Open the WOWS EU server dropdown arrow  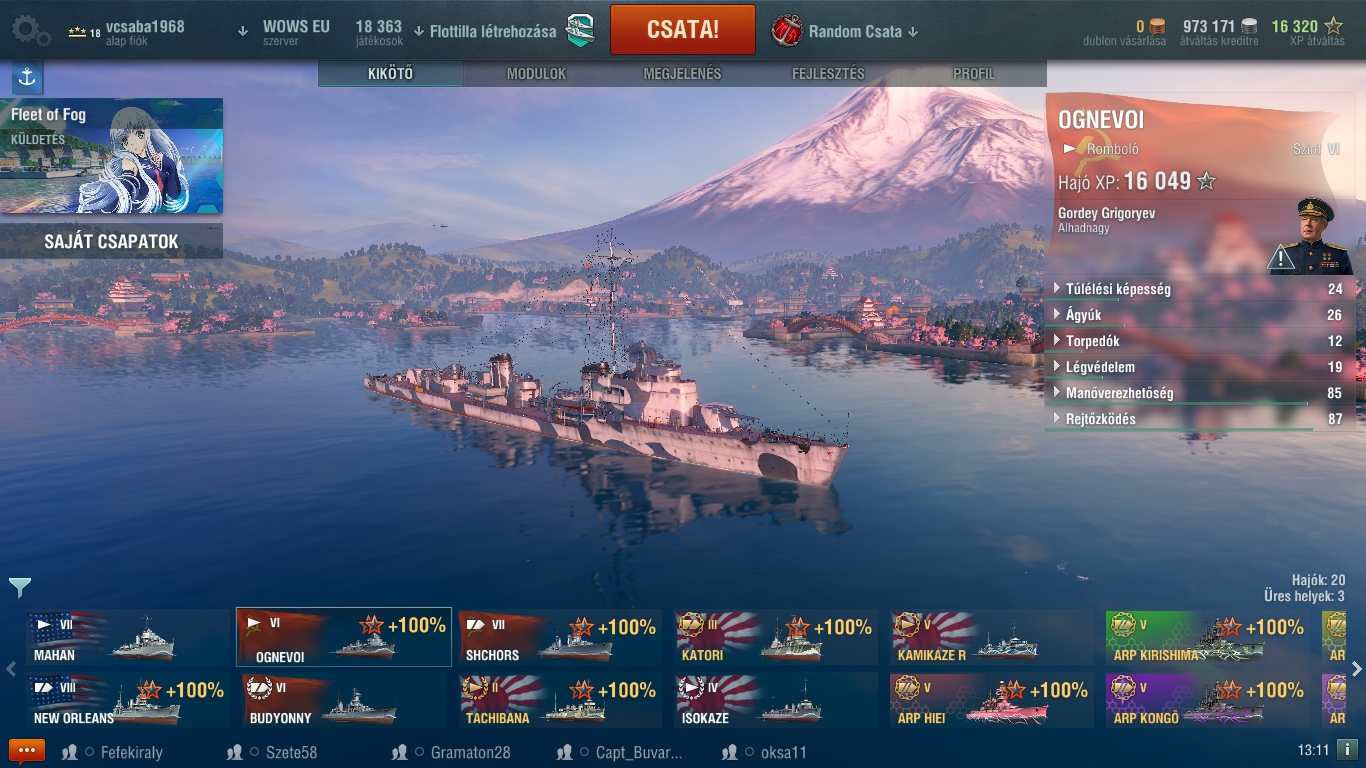(242, 31)
